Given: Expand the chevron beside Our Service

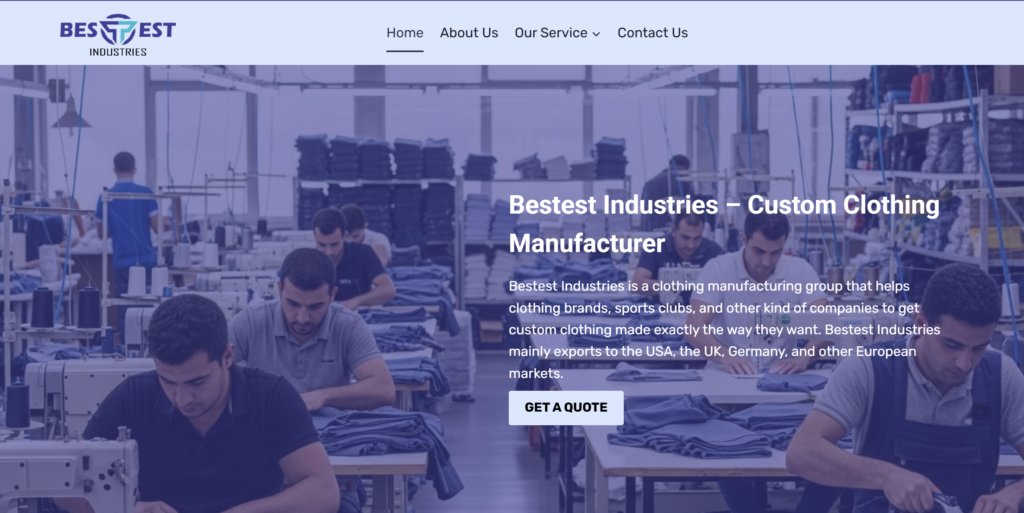Looking at the screenshot, I should pyautogui.click(x=596, y=34).
